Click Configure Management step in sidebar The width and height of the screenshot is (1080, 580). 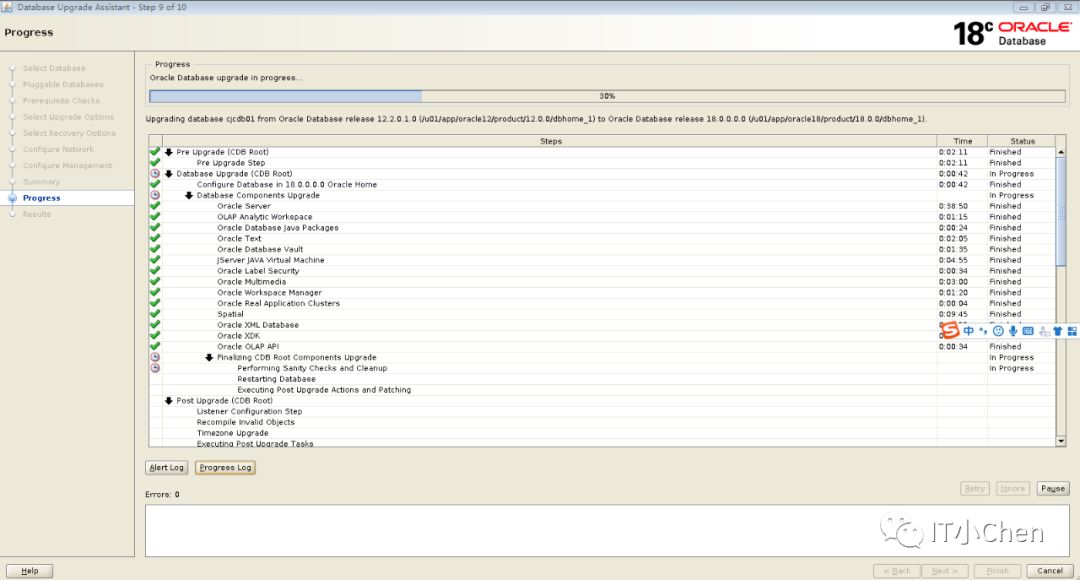(x=68, y=165)
